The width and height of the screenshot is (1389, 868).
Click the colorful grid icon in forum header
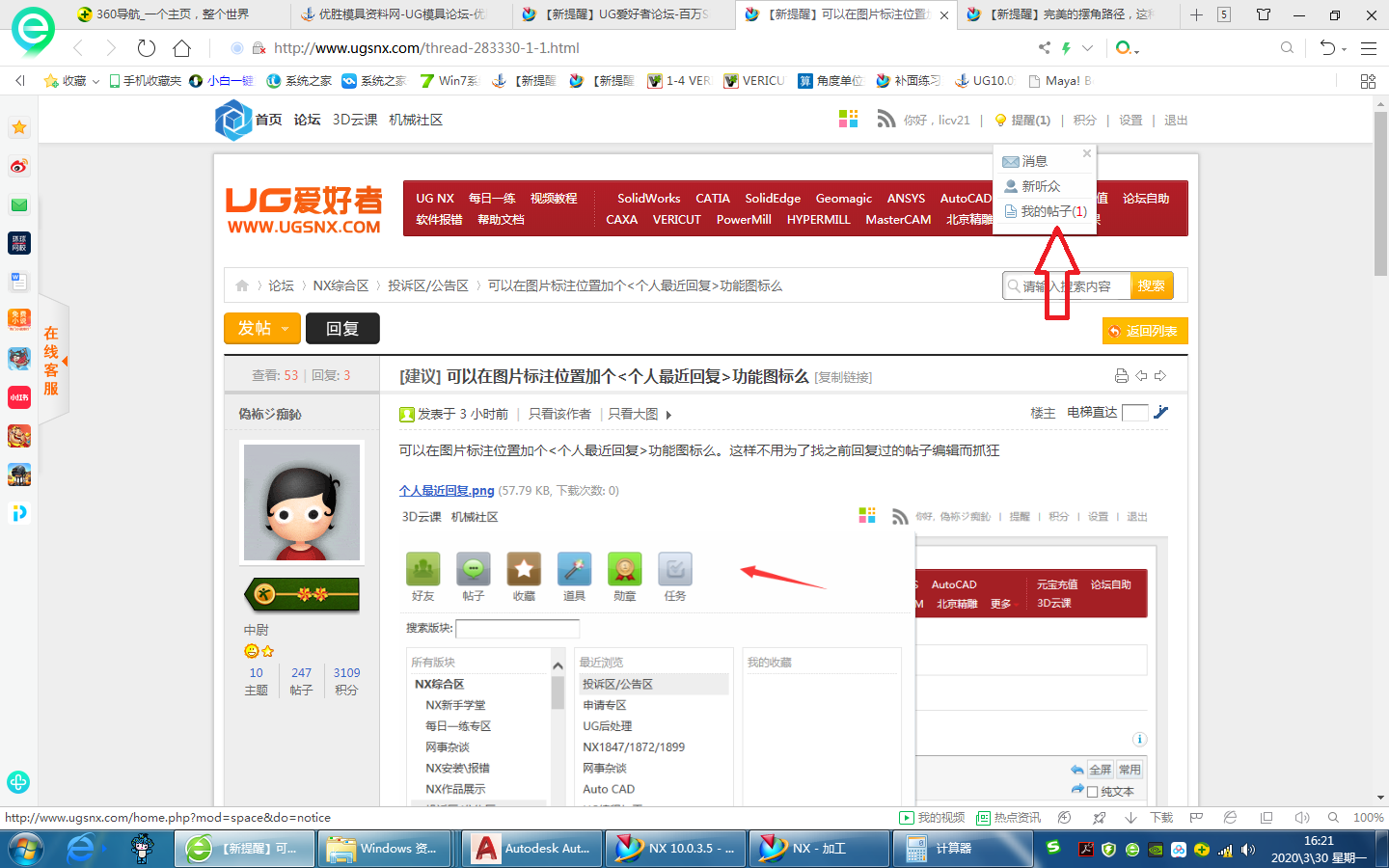coord(849,119)
